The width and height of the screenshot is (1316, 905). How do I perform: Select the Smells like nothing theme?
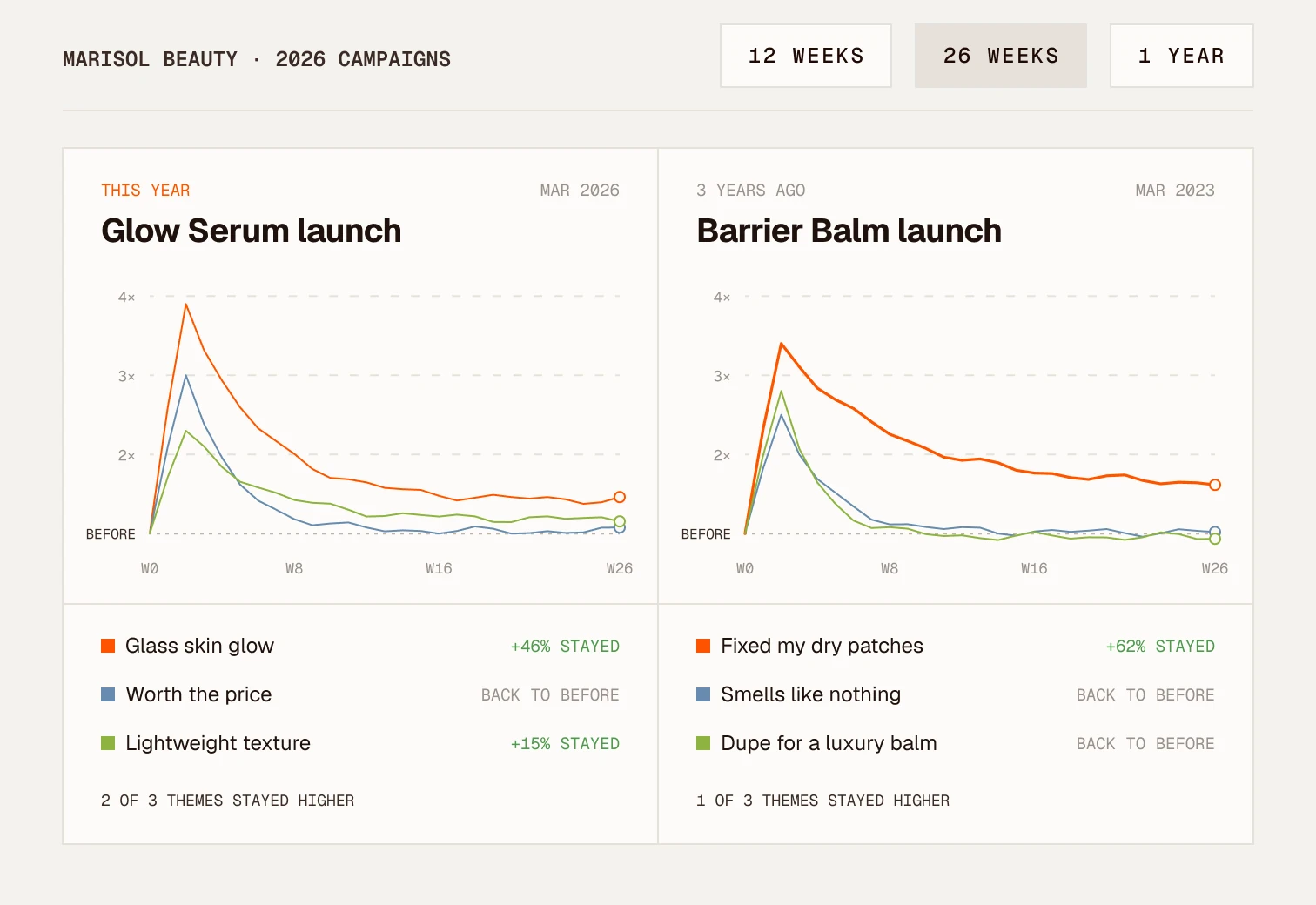(810, 694)
